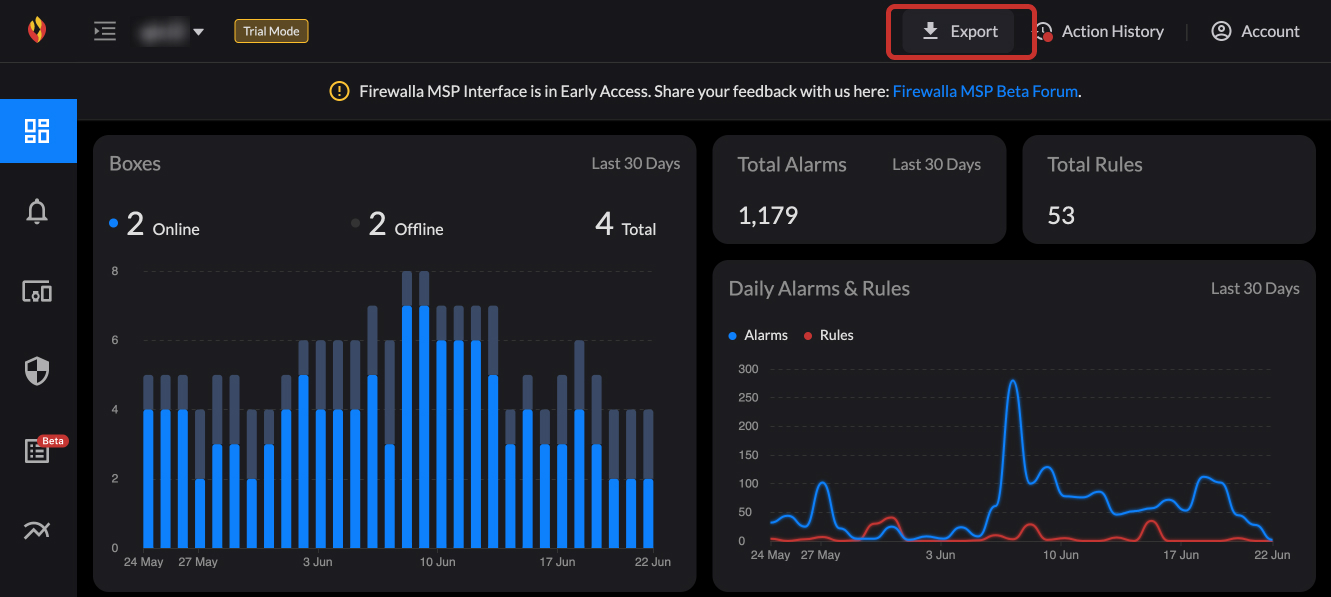Open the Beta list icon in the sidebar
This screenshot has height=597, width=1331.
click(x=37, y=451)
